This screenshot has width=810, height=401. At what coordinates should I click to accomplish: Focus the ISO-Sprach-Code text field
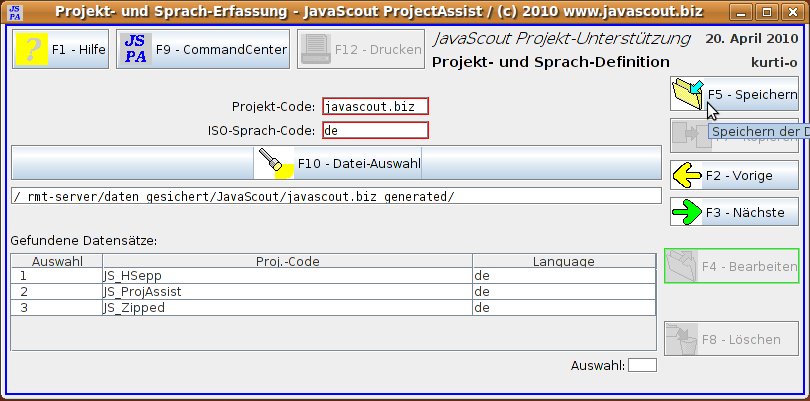pyautogui.click(x=374, y=130)
